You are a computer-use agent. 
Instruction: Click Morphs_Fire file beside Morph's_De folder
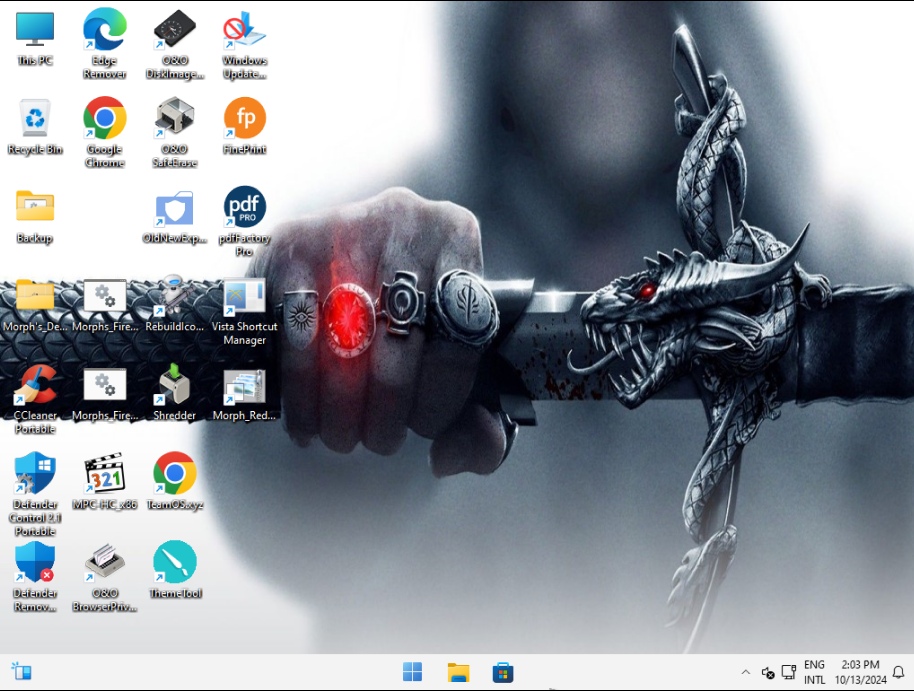point(105,305)
